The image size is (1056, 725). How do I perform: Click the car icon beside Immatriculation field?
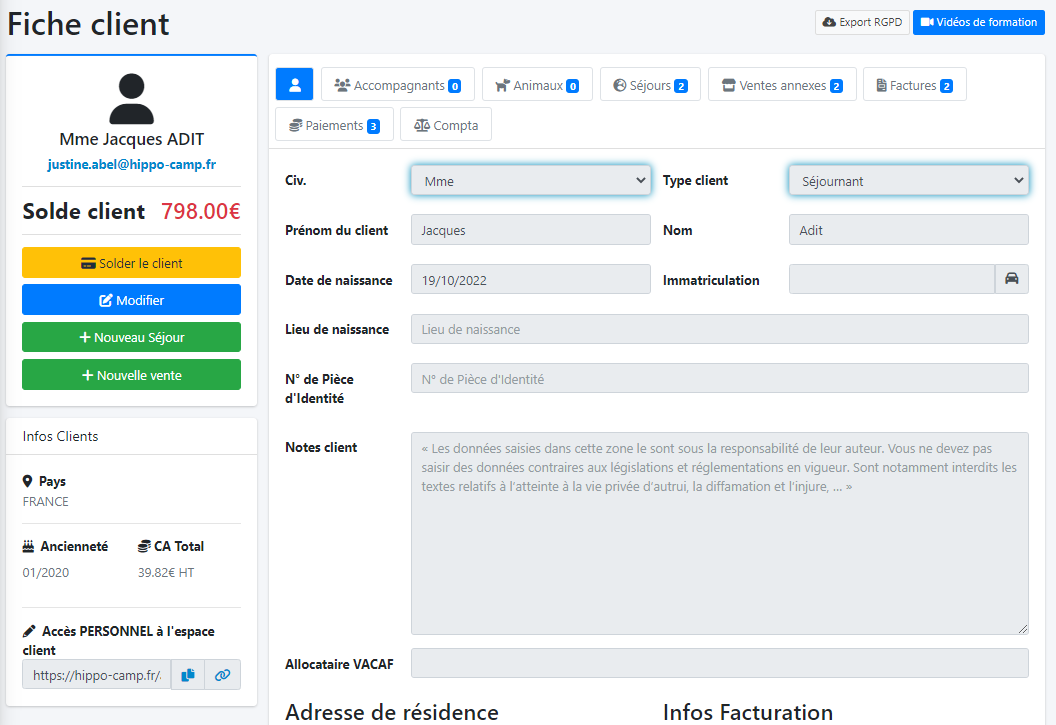(x=1011, y=279)
